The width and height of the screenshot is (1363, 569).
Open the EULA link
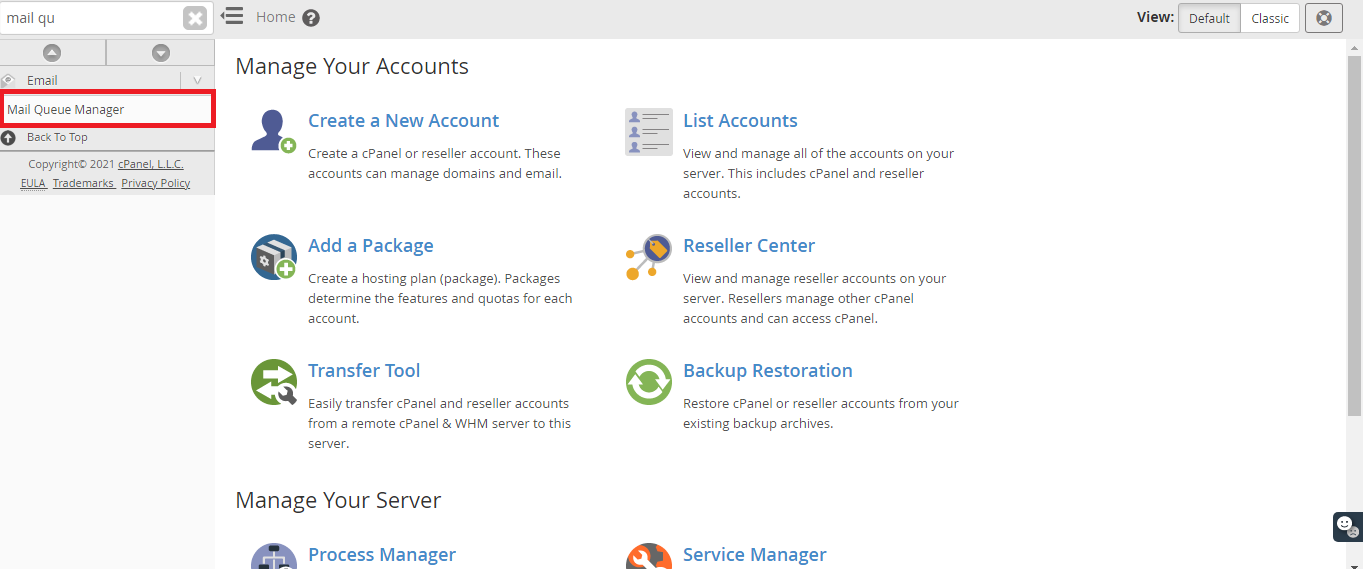pyautogui.click(x=34, y=183)
